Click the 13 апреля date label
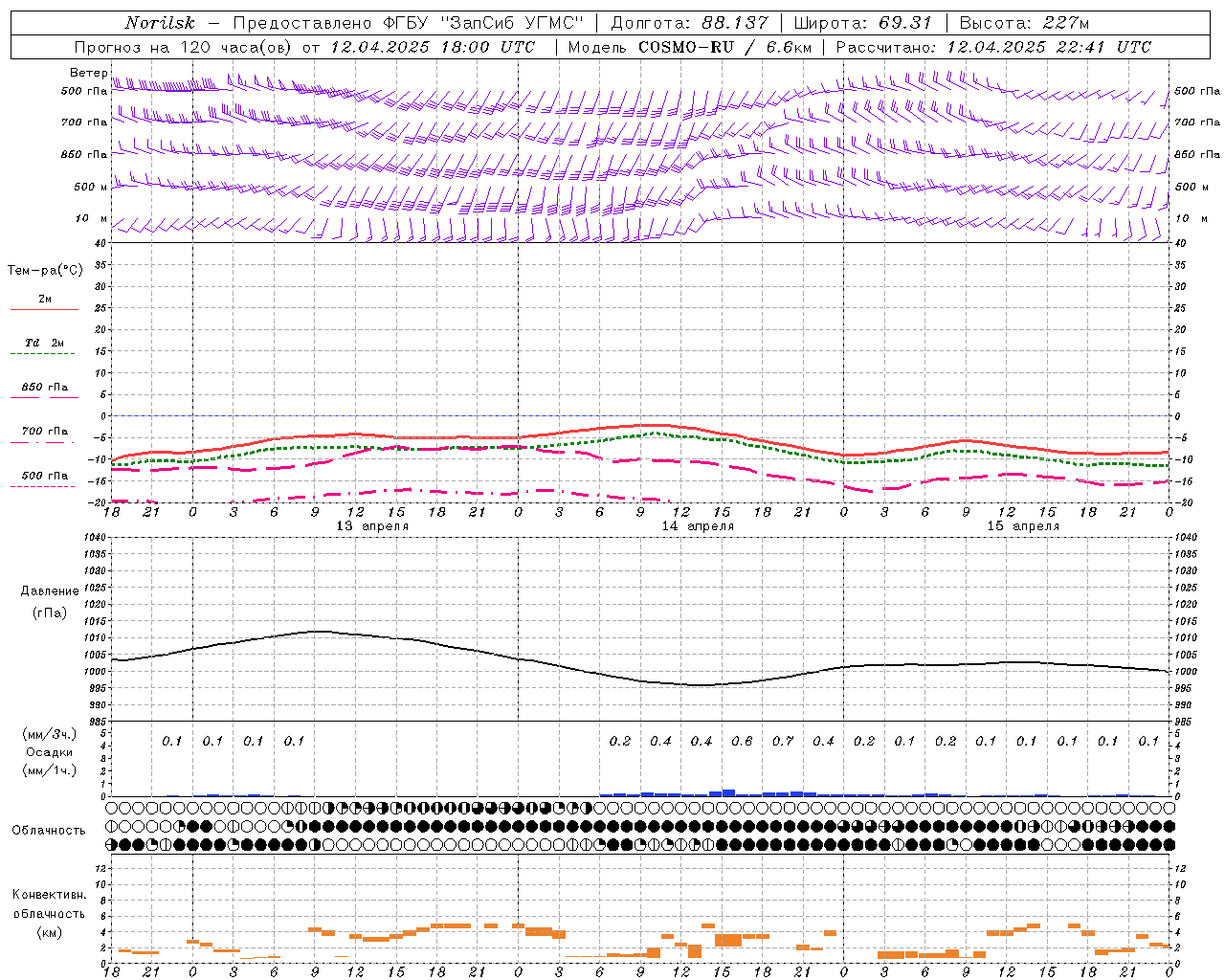 [372, 526]
